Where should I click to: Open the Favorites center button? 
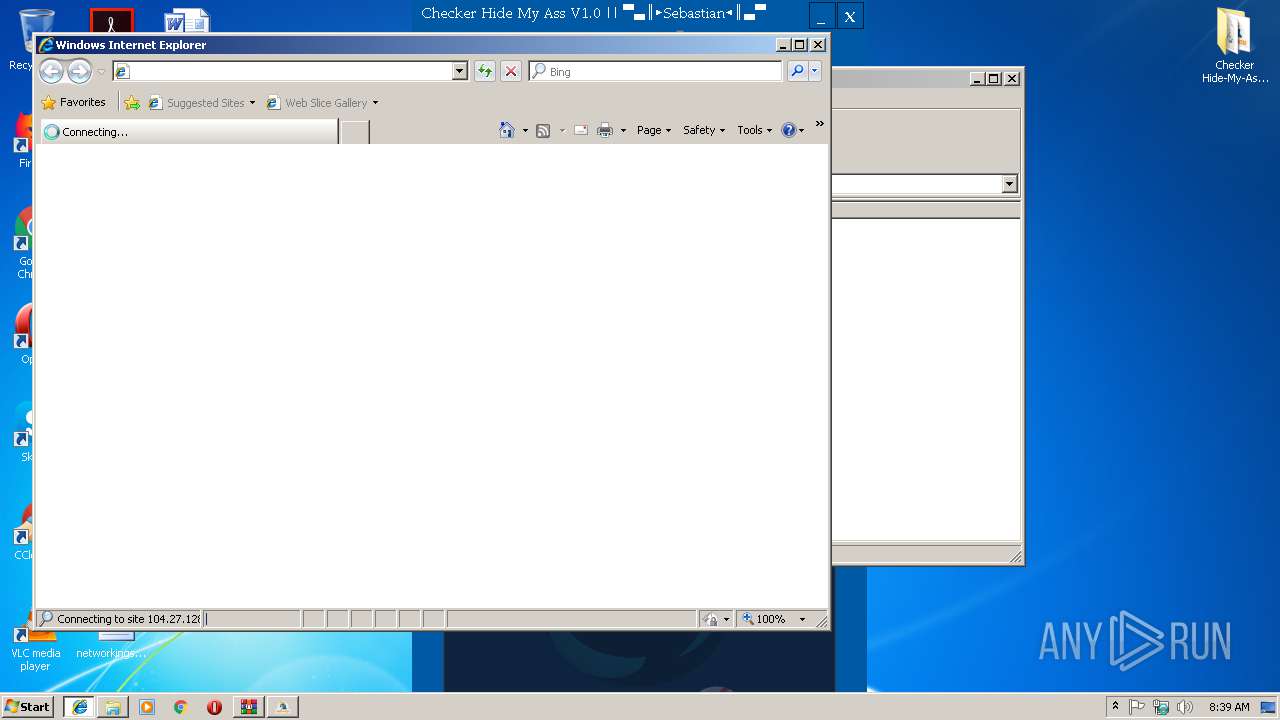[x=73, y=102]
